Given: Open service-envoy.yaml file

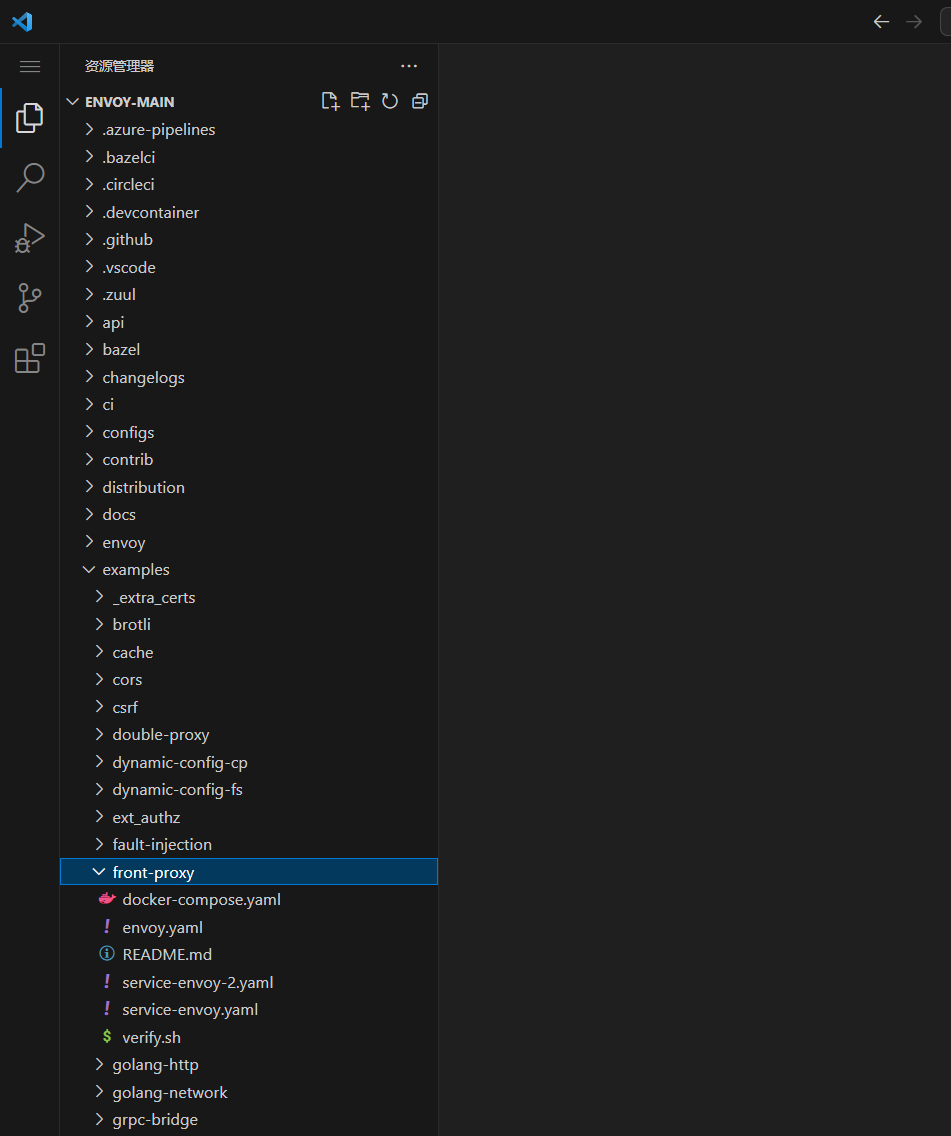Looking at the screenshot, I should (249, 1009).
